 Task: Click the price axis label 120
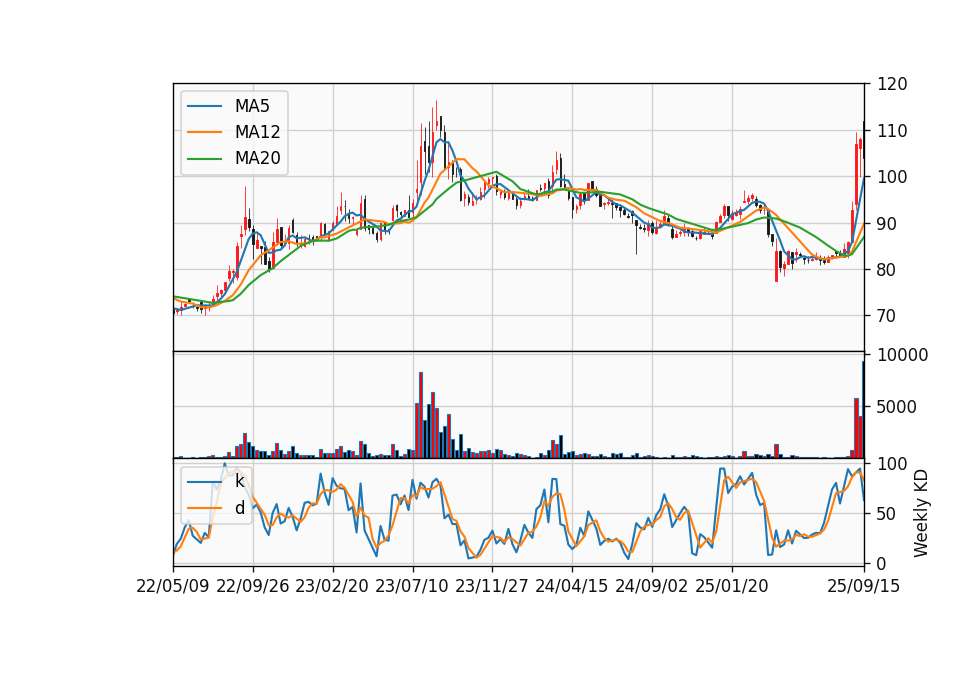[892, 84]
